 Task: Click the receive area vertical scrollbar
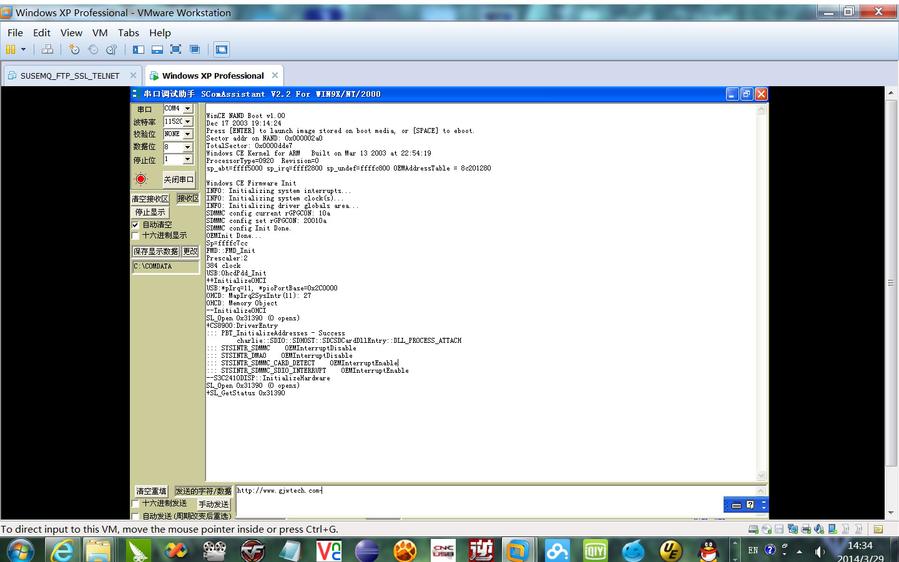click(761, 292)
